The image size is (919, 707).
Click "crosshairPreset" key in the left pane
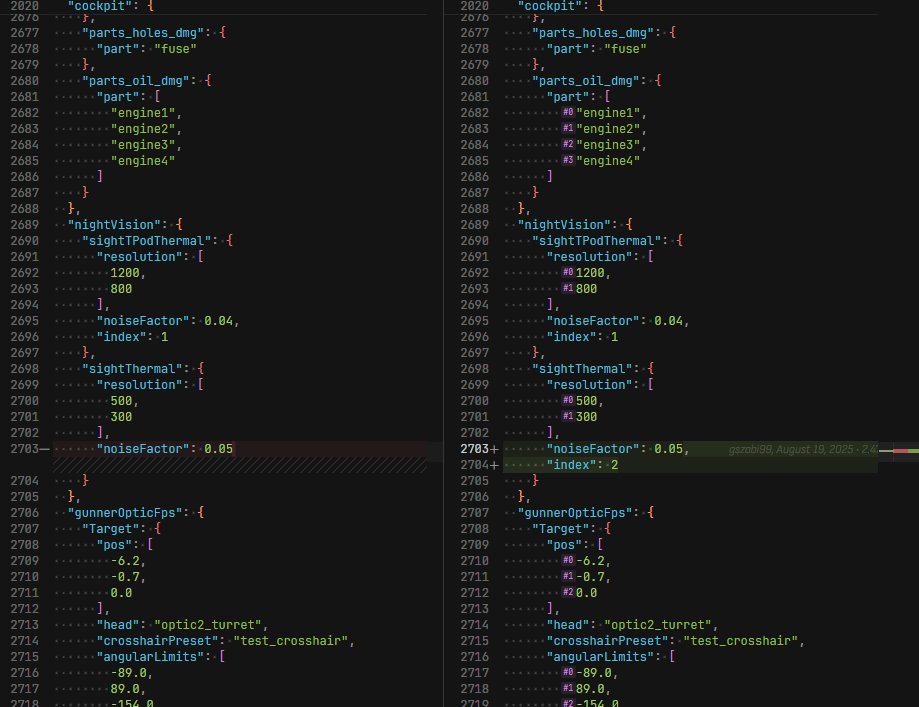pos(158,641)
